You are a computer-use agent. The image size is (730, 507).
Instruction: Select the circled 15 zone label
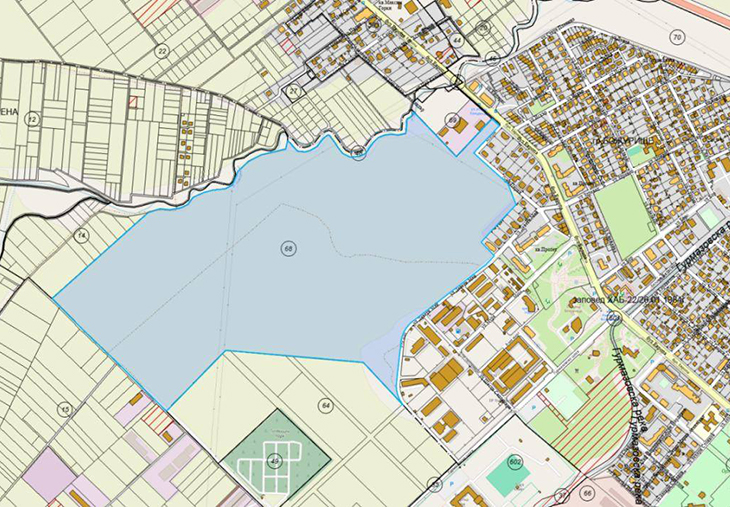[x=66, y=409]
